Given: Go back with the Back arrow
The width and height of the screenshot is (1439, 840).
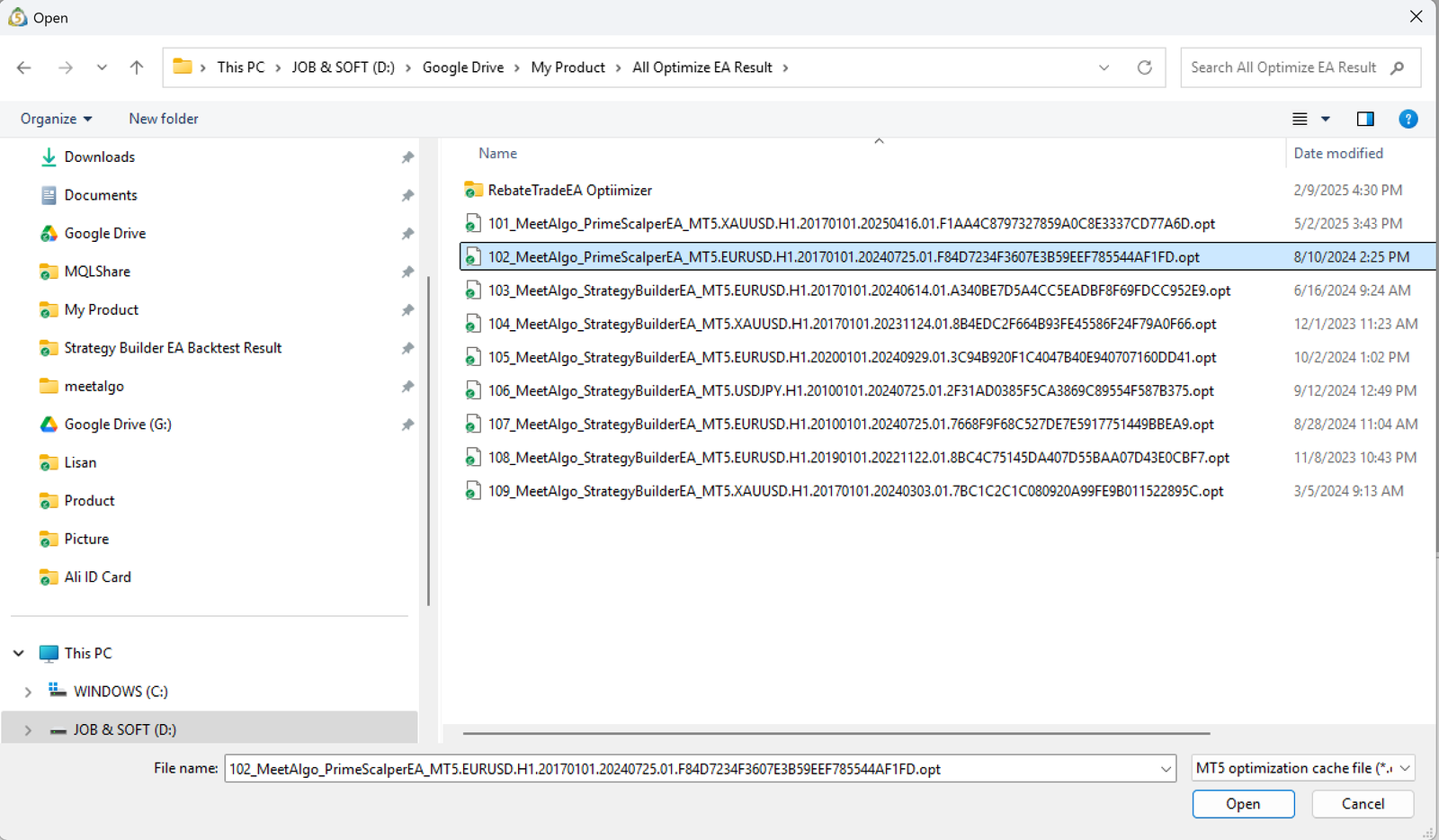Looking at the screenshot, I should pyautogui.click(x=24, y=67).
